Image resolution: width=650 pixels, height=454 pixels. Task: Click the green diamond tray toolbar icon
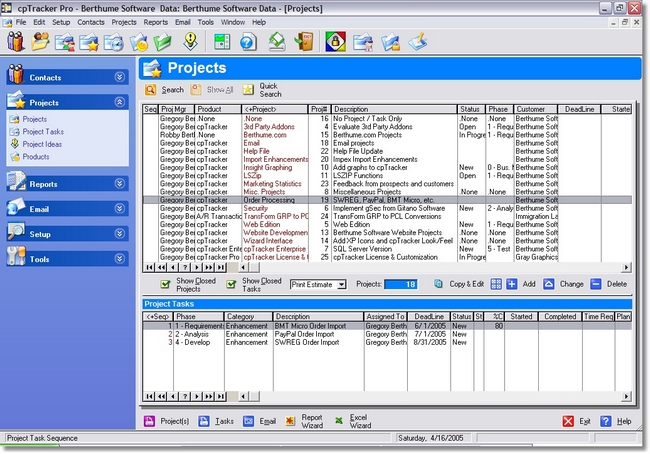(x=277, y=41)
